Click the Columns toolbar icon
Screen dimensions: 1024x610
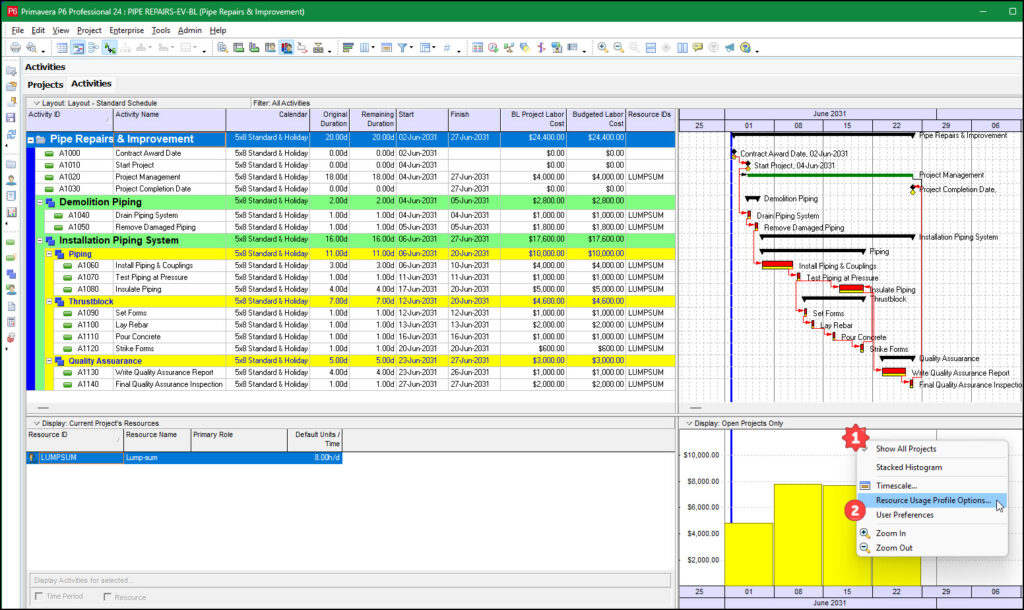click(x=366, y=47)
